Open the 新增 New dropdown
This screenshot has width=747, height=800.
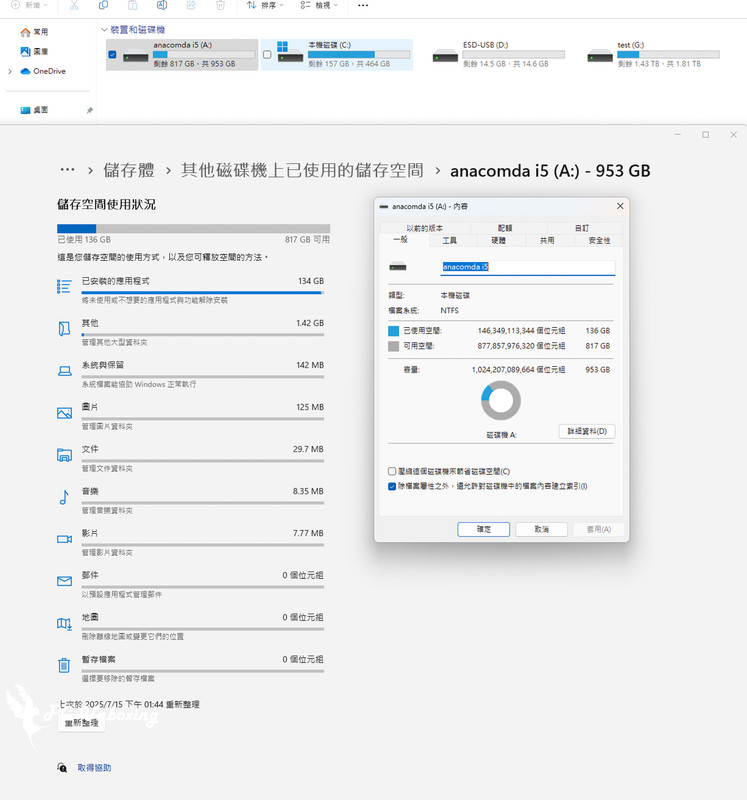(30, 6)
